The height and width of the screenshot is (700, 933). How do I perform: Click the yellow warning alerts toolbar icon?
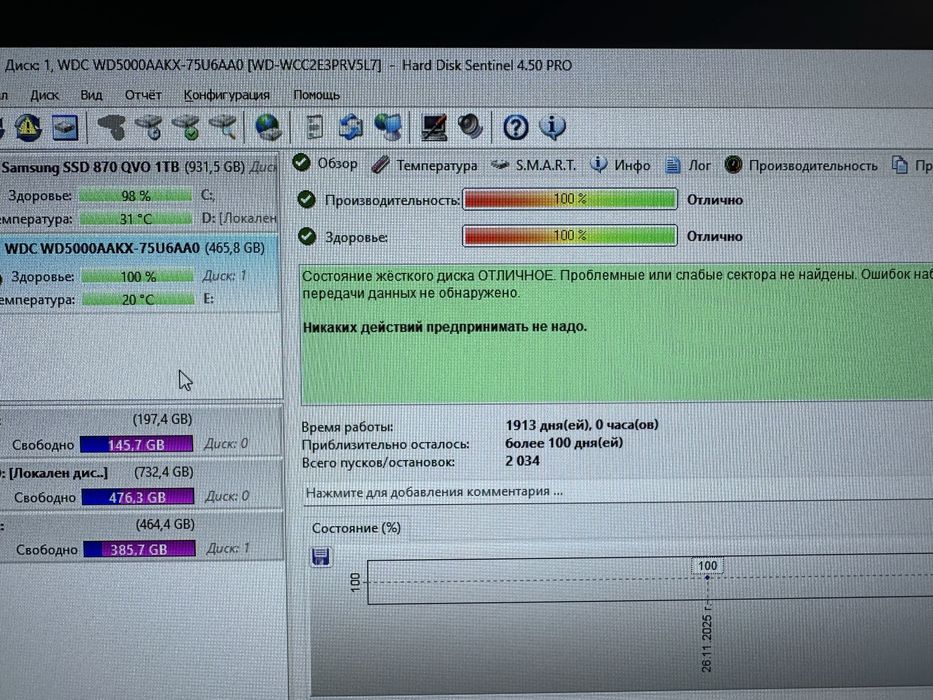point(27,127)
